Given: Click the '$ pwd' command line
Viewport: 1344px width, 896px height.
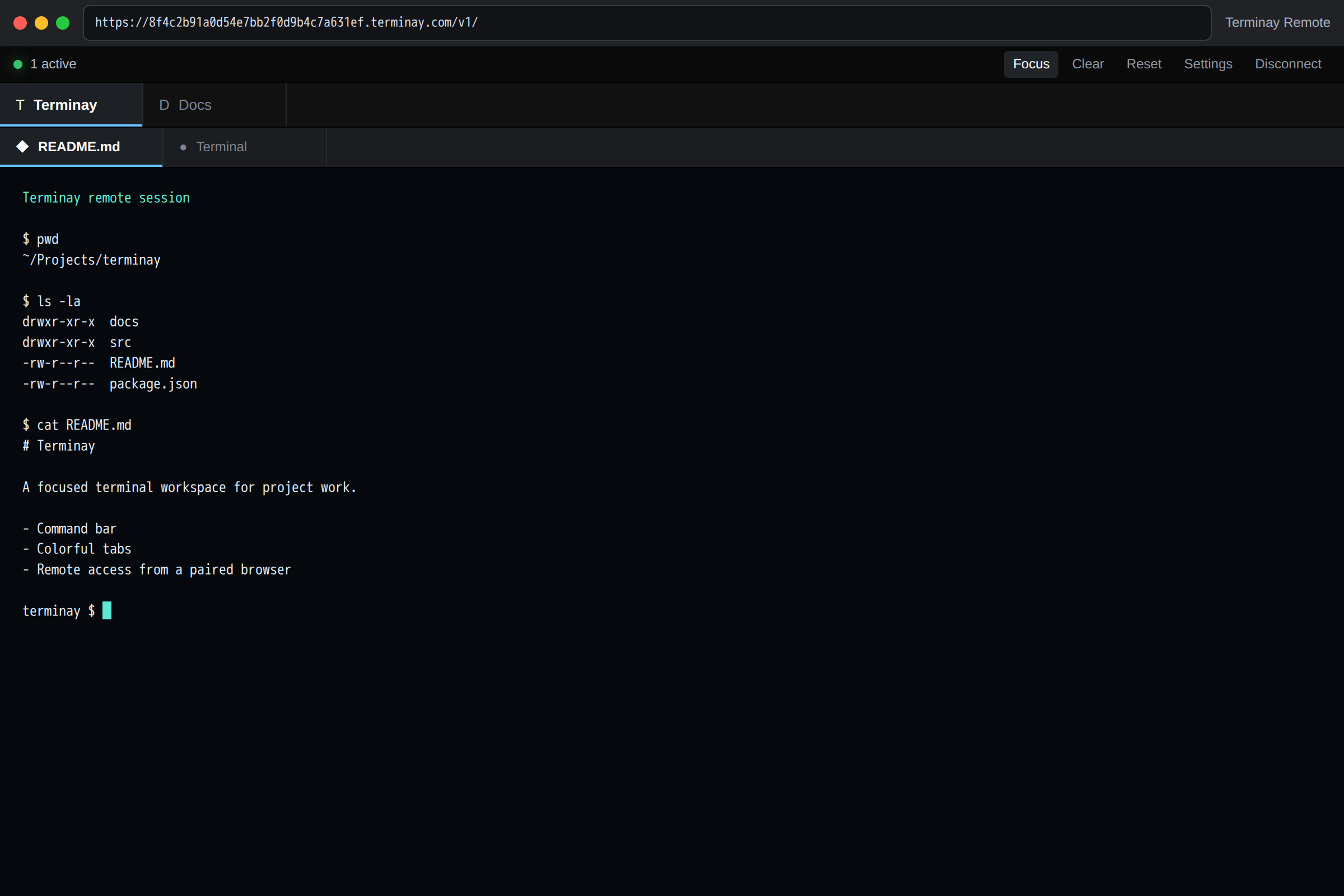Looking at the screenshot, I should [x=40, y=239].
